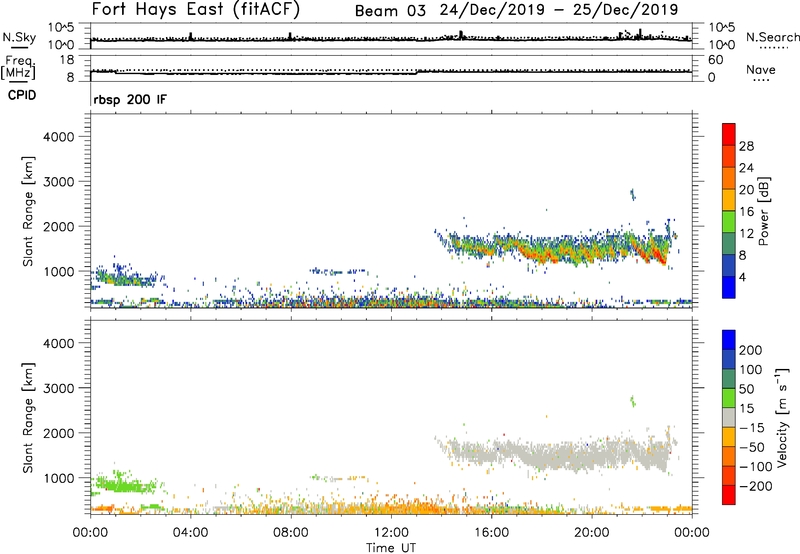This screenshot has height=554, width=800.
Task: Pick the red bottom of the velocity colorbar
Action: (729, 495)
